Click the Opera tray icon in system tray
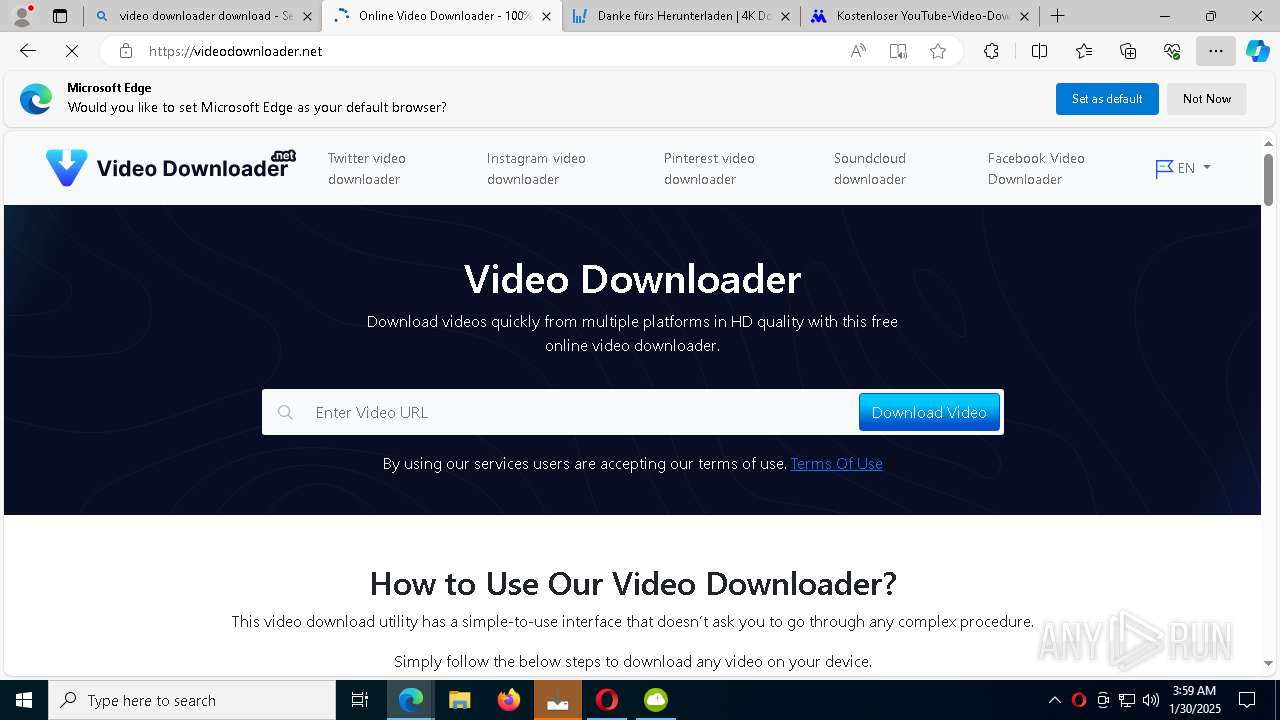Screen dimensions: 1280x720 coord(1079,700)
